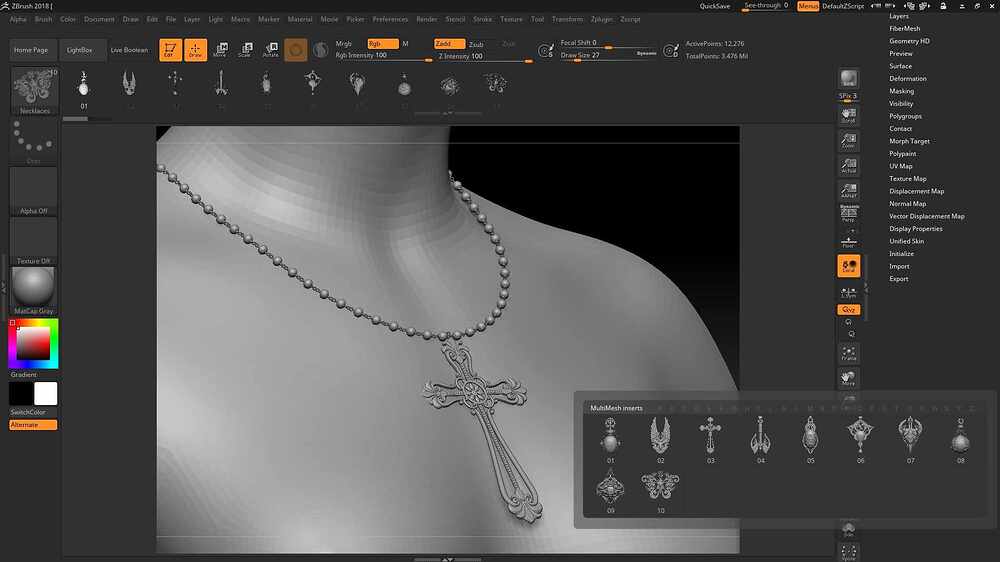
Task: Toggle the Rgb channel button
Action: [383, 43]
